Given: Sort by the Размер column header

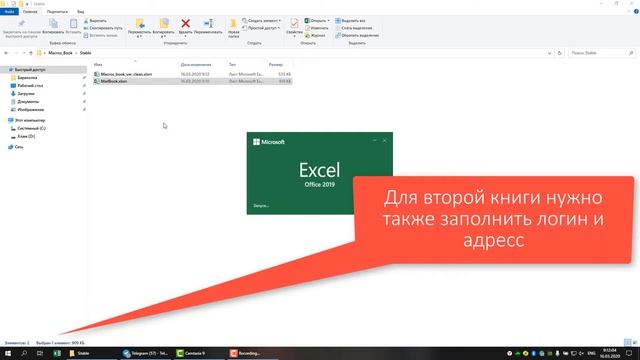Looking at the screenshot, I should [276, 64].
